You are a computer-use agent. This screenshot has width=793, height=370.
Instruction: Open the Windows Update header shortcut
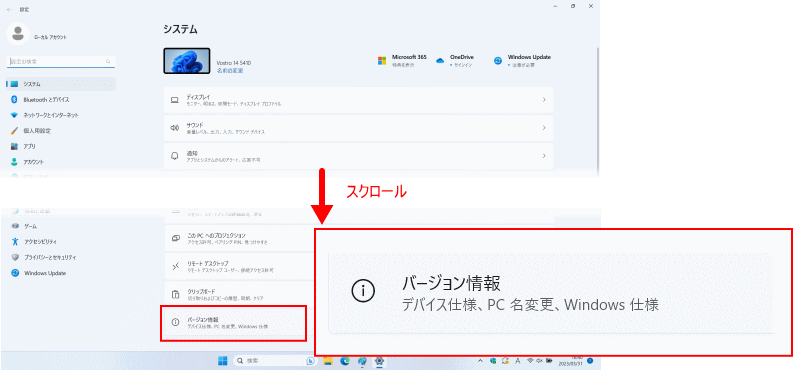click(x=522, y=61)
